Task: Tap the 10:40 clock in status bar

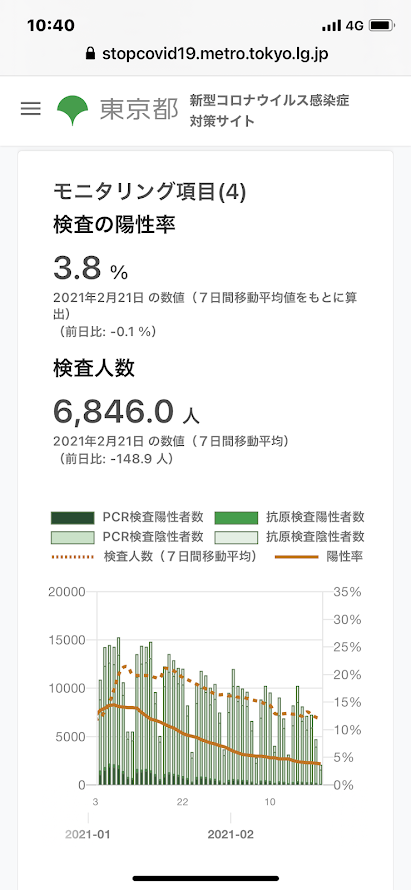Action: tap(51, 26)
